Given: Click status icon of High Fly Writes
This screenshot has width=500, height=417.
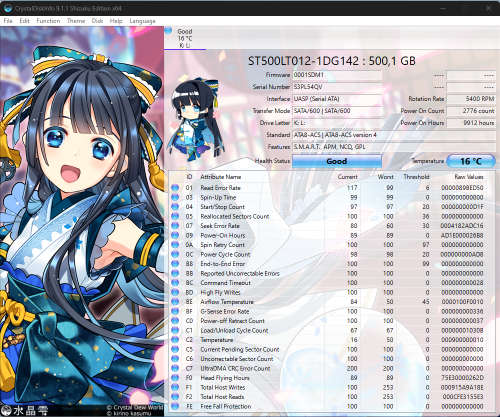Looking at the screenshot, I should tap(175, 292).
